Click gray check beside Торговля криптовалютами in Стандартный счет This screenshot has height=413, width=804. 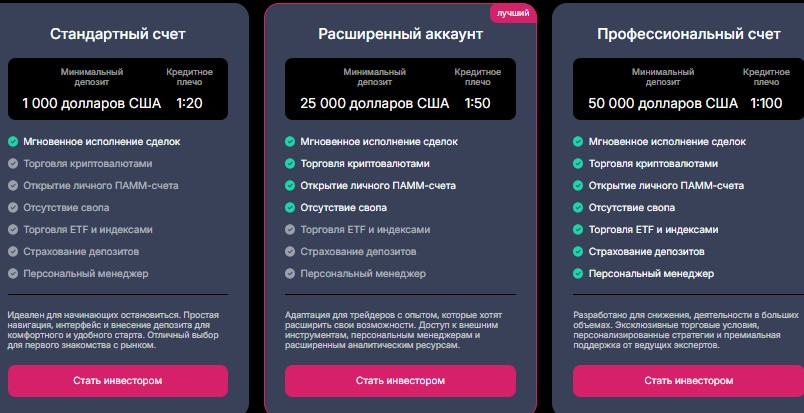[x=13, y=164]
